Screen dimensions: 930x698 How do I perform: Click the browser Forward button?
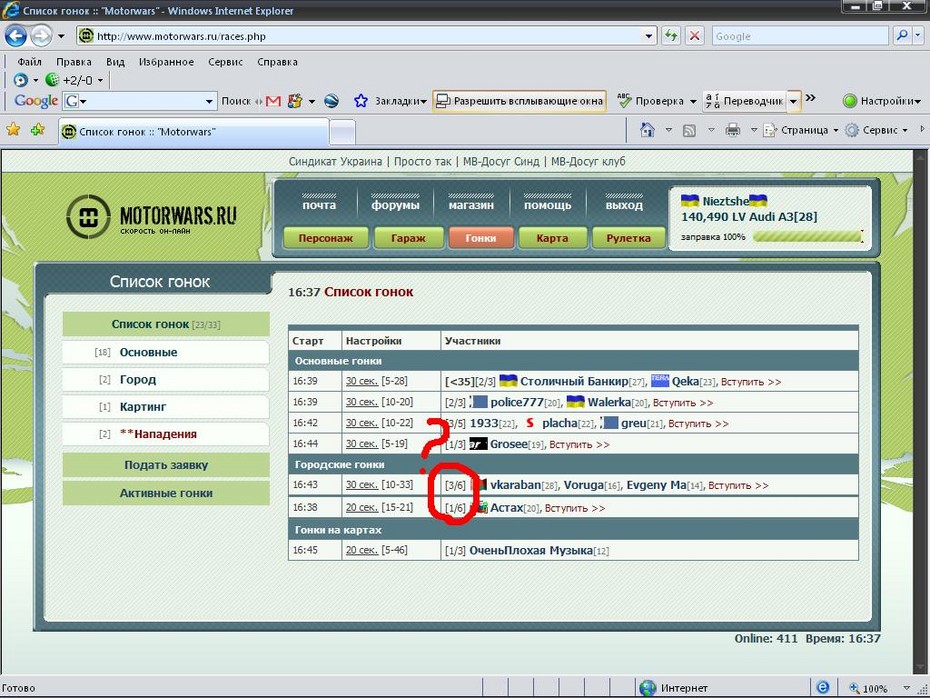(41, 36)
